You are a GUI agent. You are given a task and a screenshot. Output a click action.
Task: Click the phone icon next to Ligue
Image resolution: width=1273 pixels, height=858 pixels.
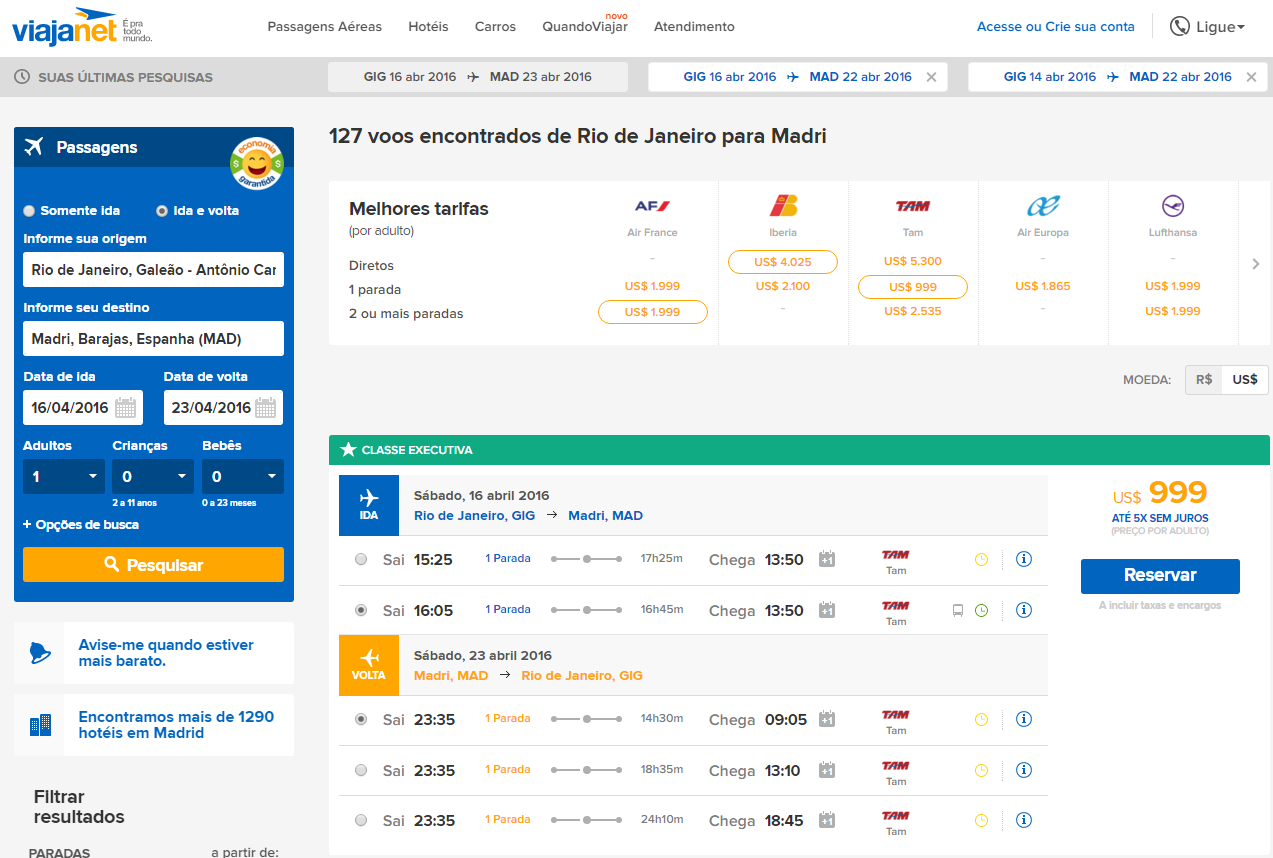point(1180,26)
